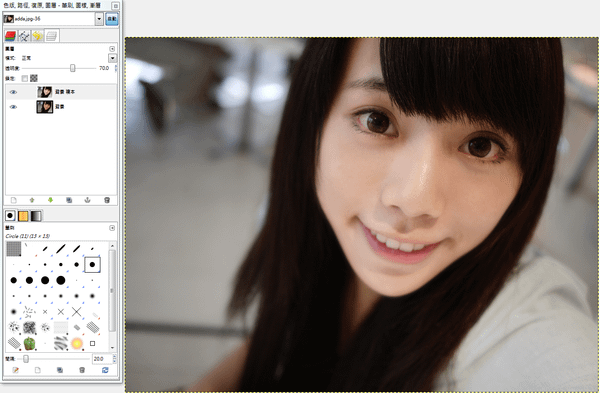Click the blue Auto button
The image size is (600, 393).
tap(112, 19)
